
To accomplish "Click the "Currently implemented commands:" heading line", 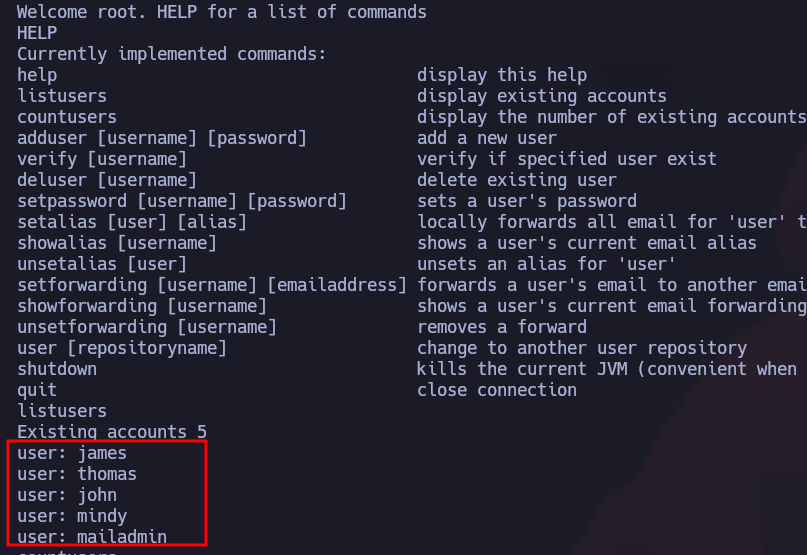I will (172, 54).
